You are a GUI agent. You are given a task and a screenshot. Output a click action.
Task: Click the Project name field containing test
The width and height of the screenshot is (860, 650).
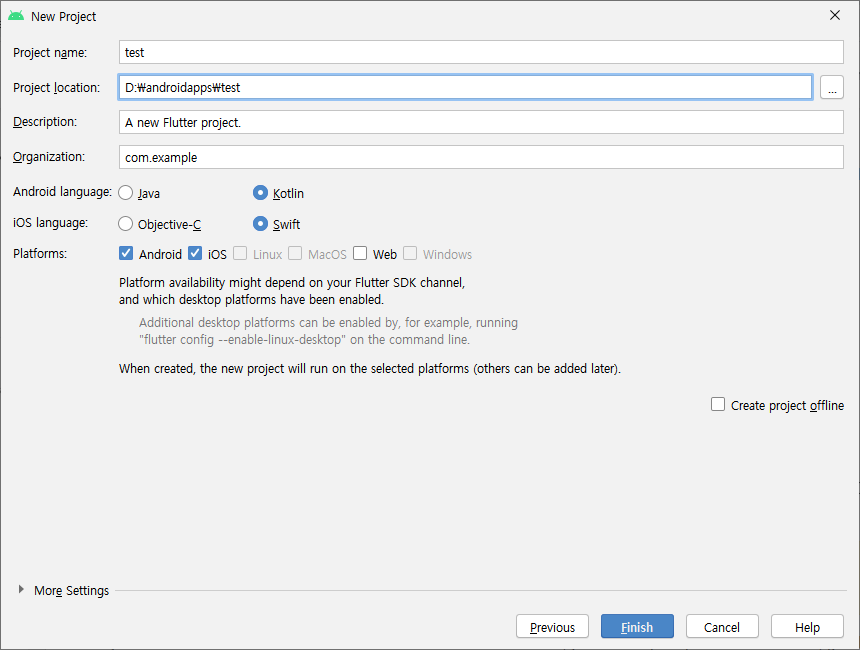[481, 52]
